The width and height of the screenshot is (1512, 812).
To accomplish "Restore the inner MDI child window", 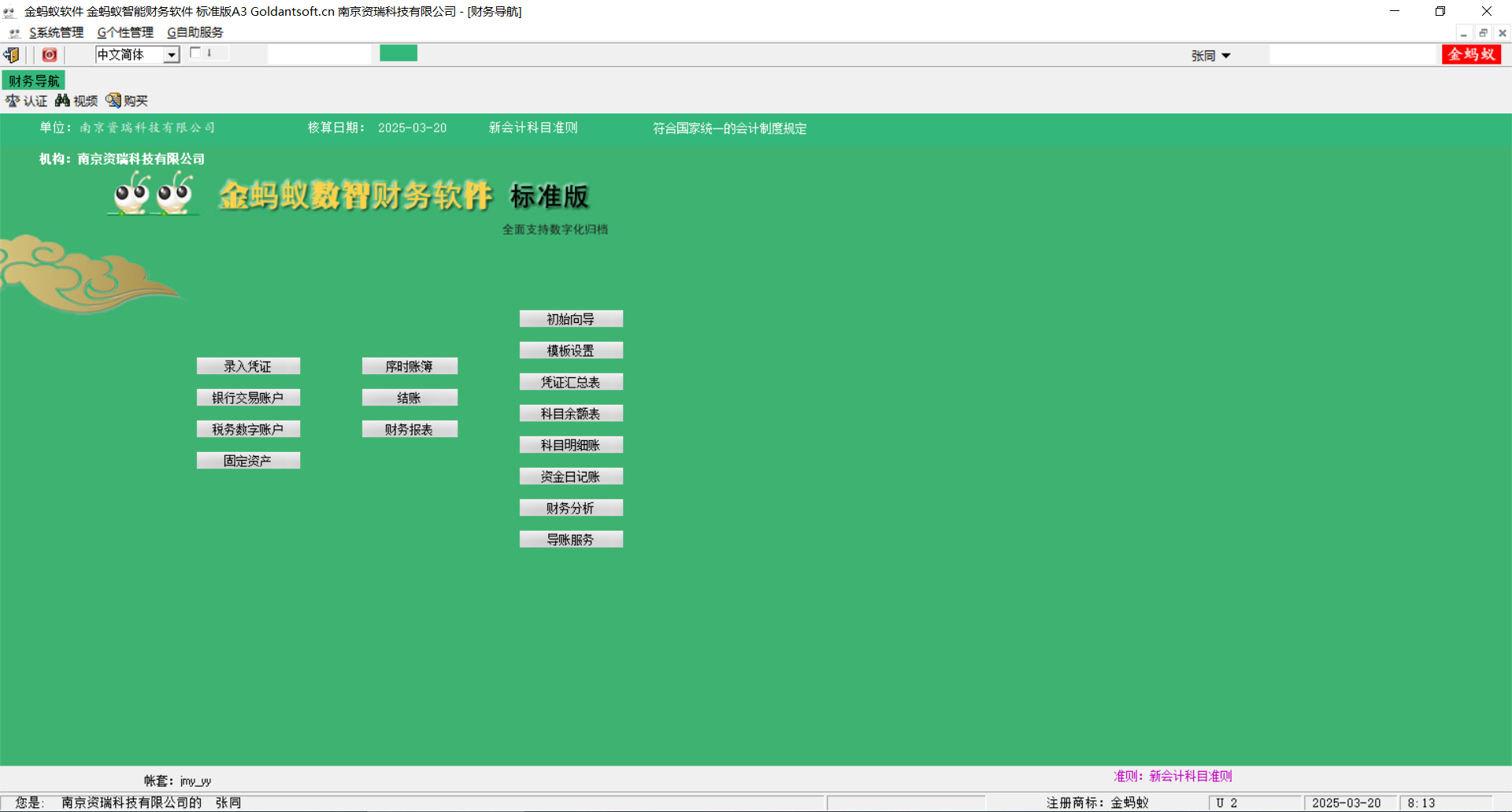I will (1483, 33).
